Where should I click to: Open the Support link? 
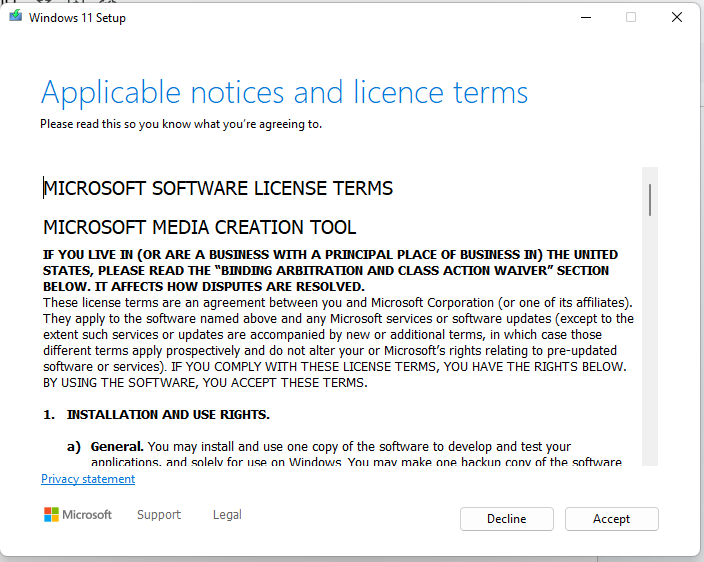pos(159,514)
